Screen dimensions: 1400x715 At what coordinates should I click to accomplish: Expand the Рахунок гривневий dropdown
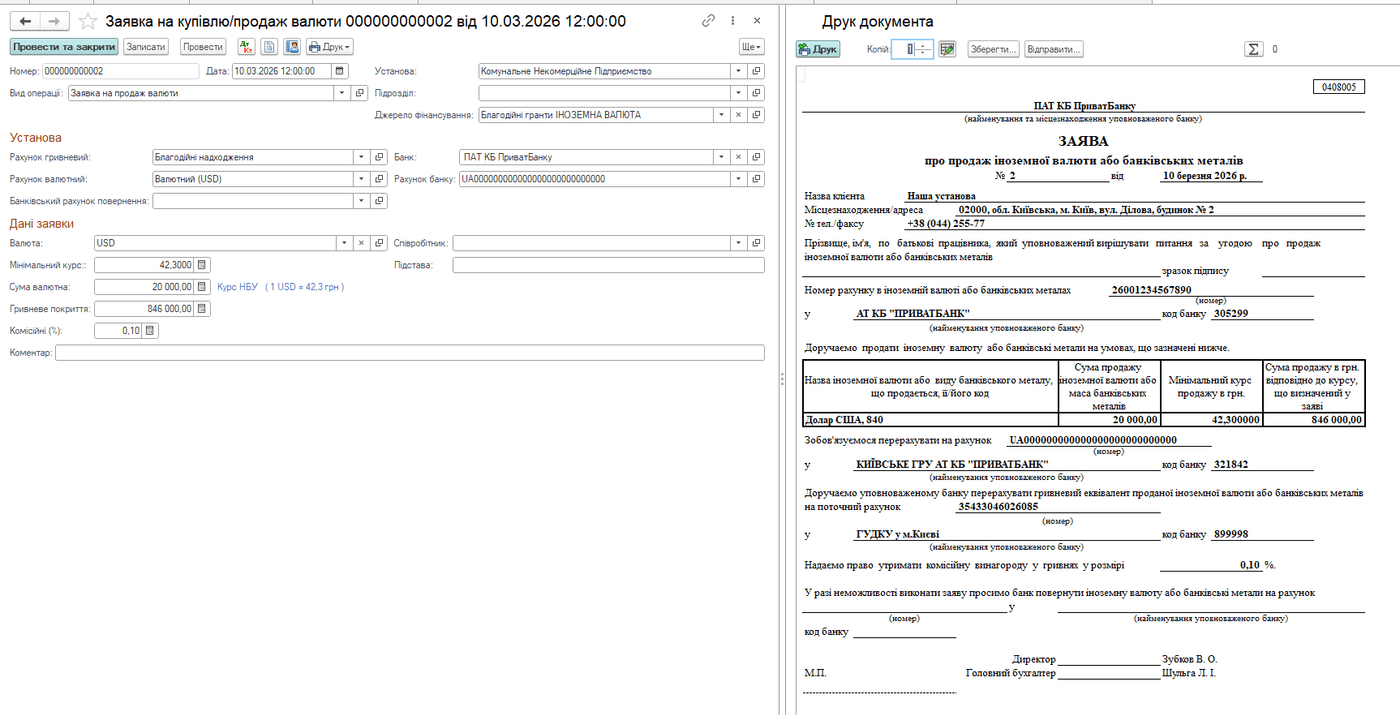tap(361, 157)
